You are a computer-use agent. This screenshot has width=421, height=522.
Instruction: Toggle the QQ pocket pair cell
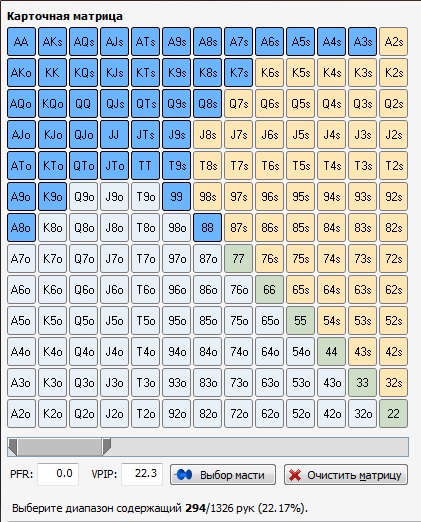click(x=83, y=104)
